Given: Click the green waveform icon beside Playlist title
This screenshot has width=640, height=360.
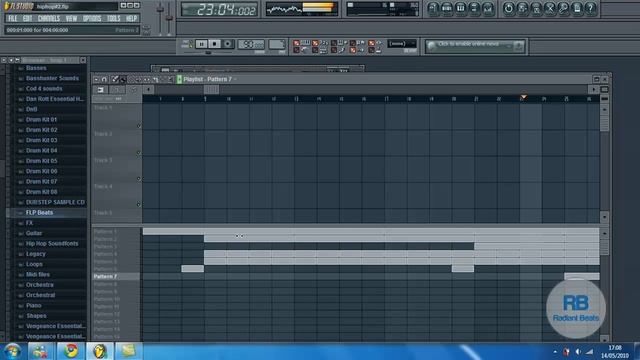Looking at the screenshot, I should 179,79.
